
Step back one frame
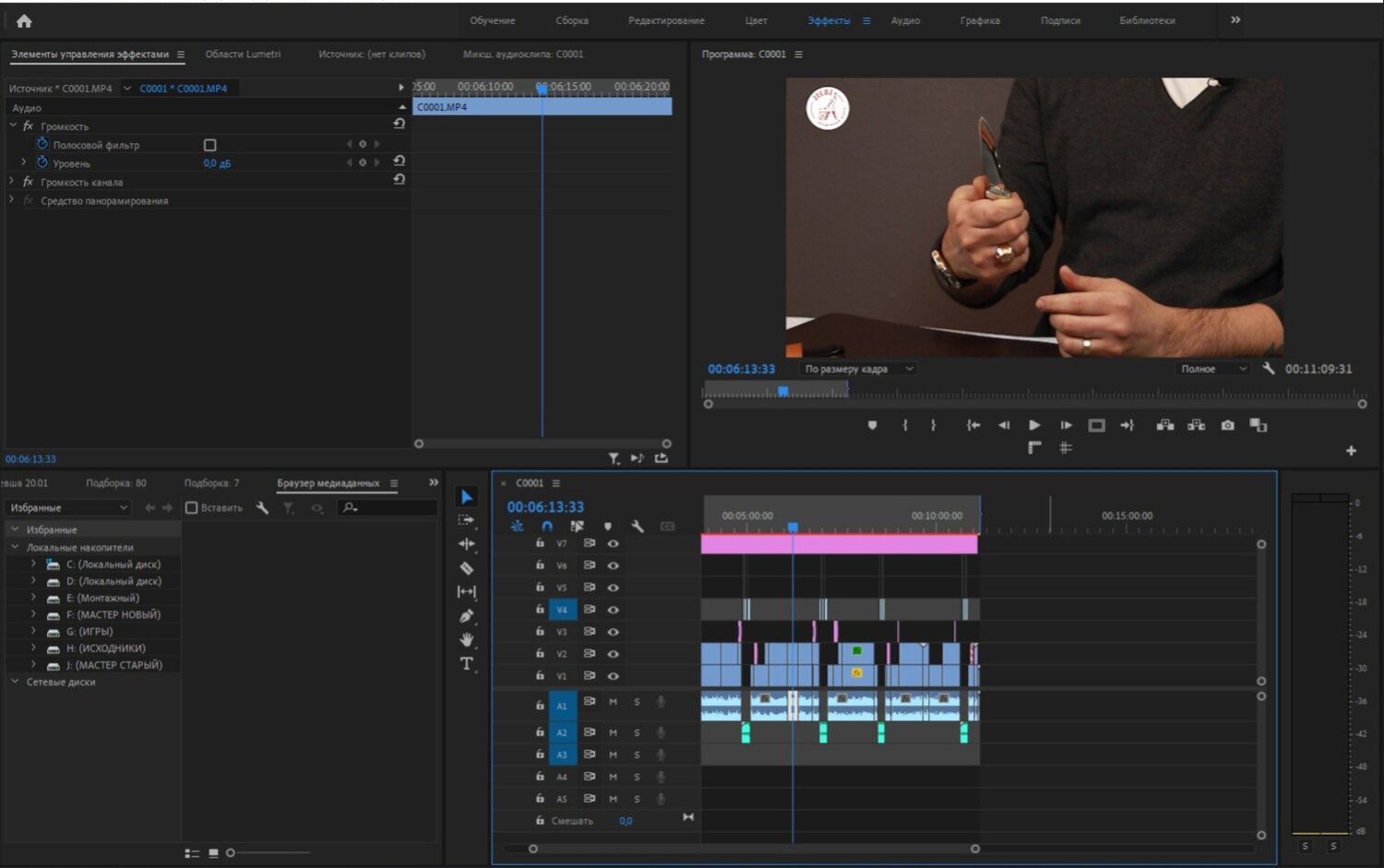(1004, 425)
